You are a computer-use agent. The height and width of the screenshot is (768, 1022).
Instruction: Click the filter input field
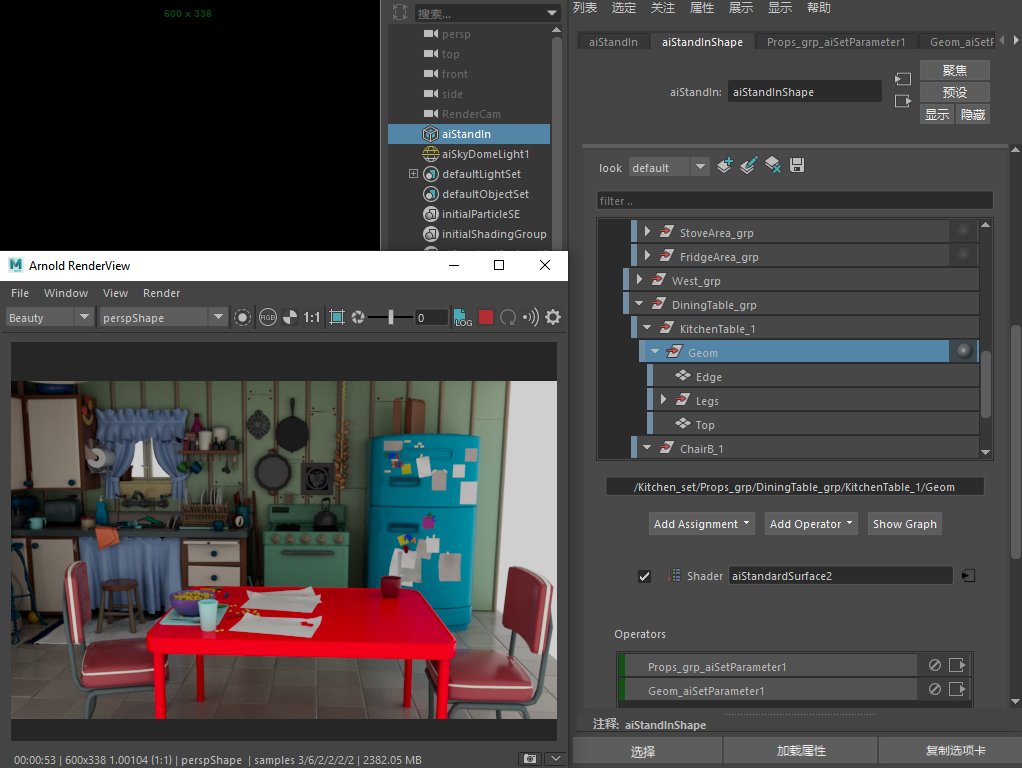point(795,201)
